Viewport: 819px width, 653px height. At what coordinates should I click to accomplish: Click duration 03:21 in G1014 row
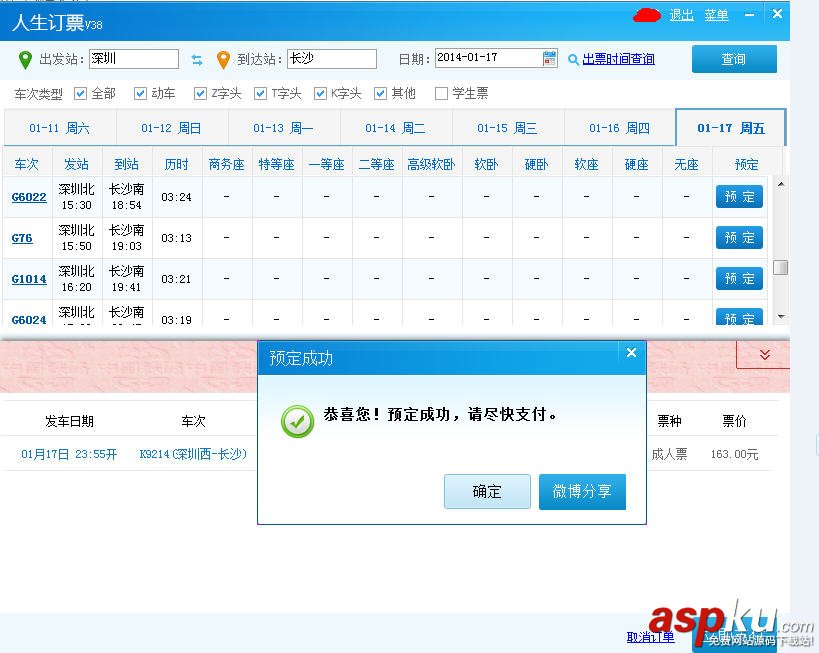coord(177,279)
